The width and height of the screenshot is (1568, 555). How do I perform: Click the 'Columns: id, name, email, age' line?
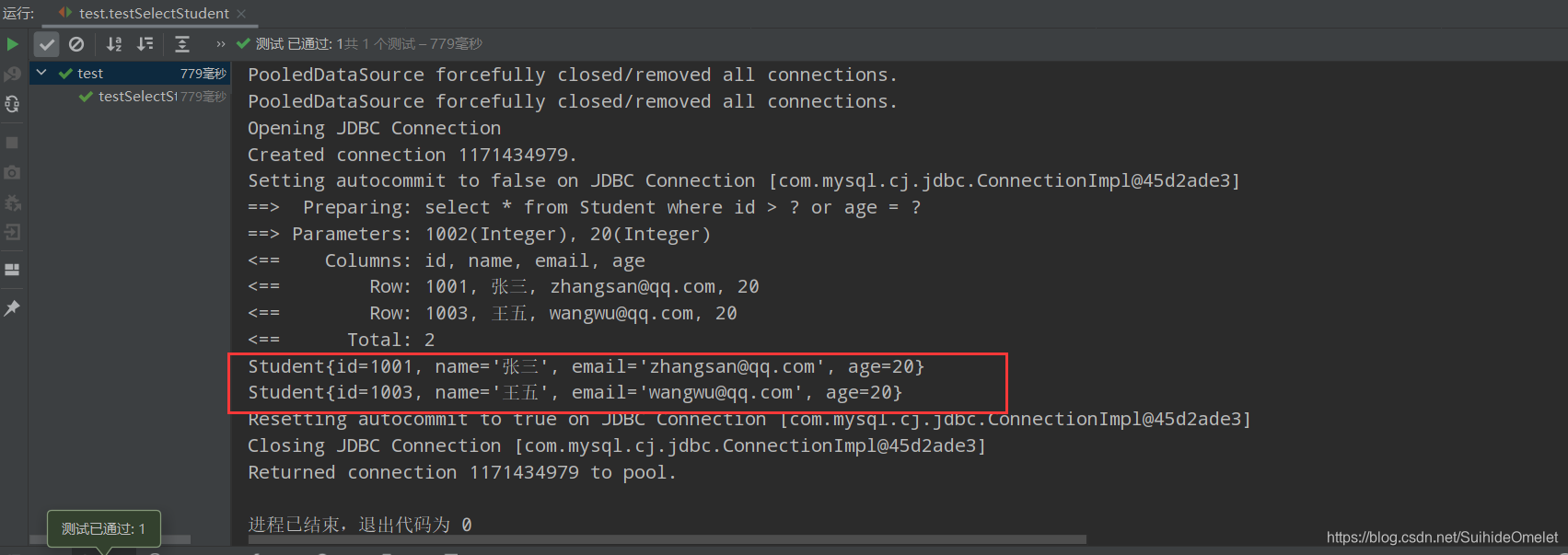tap(447, 260)
